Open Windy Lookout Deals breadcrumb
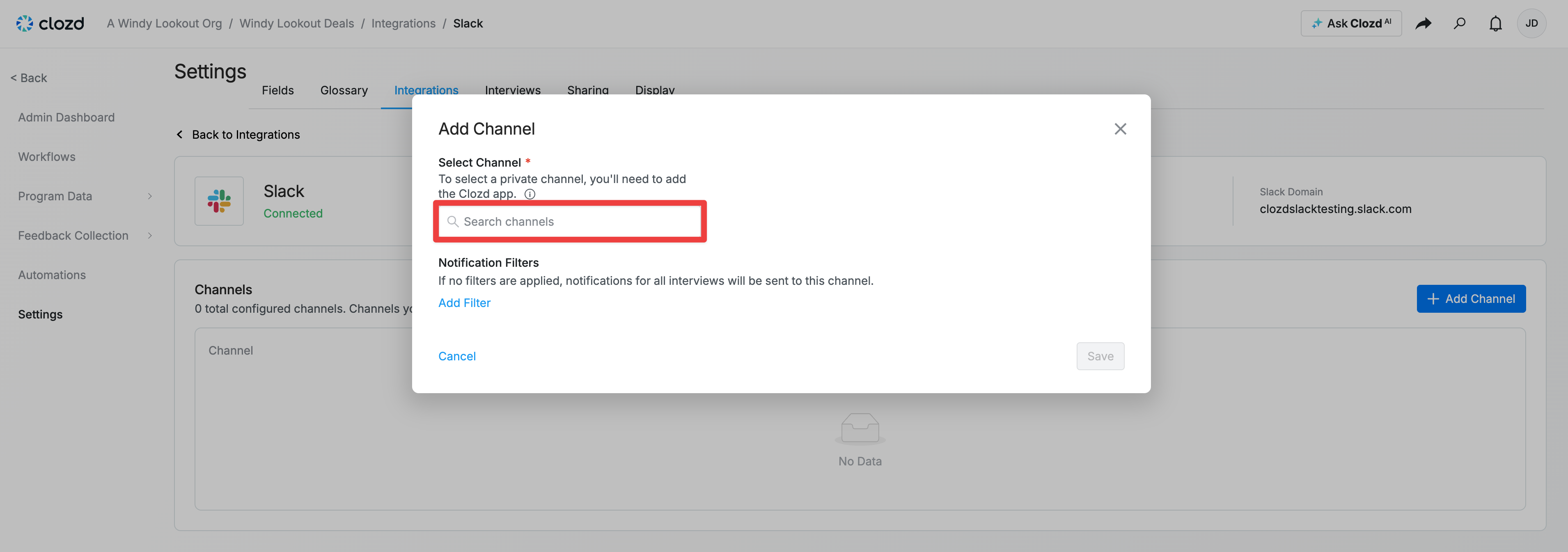This screenshot has width=1568, height=552. click(x=296, y=23)
